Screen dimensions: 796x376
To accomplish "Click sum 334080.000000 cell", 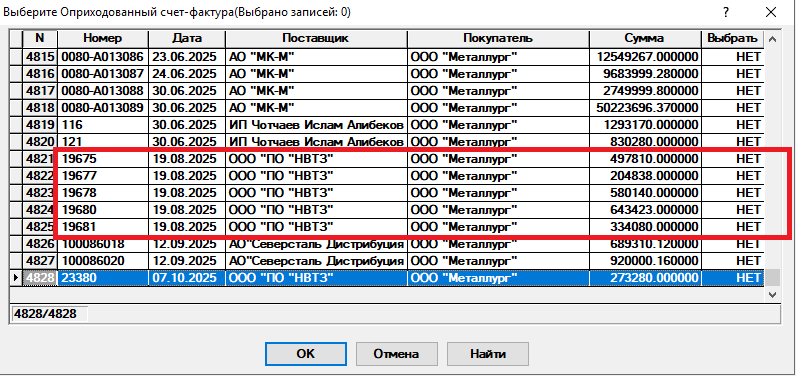I will click(645, 227).
